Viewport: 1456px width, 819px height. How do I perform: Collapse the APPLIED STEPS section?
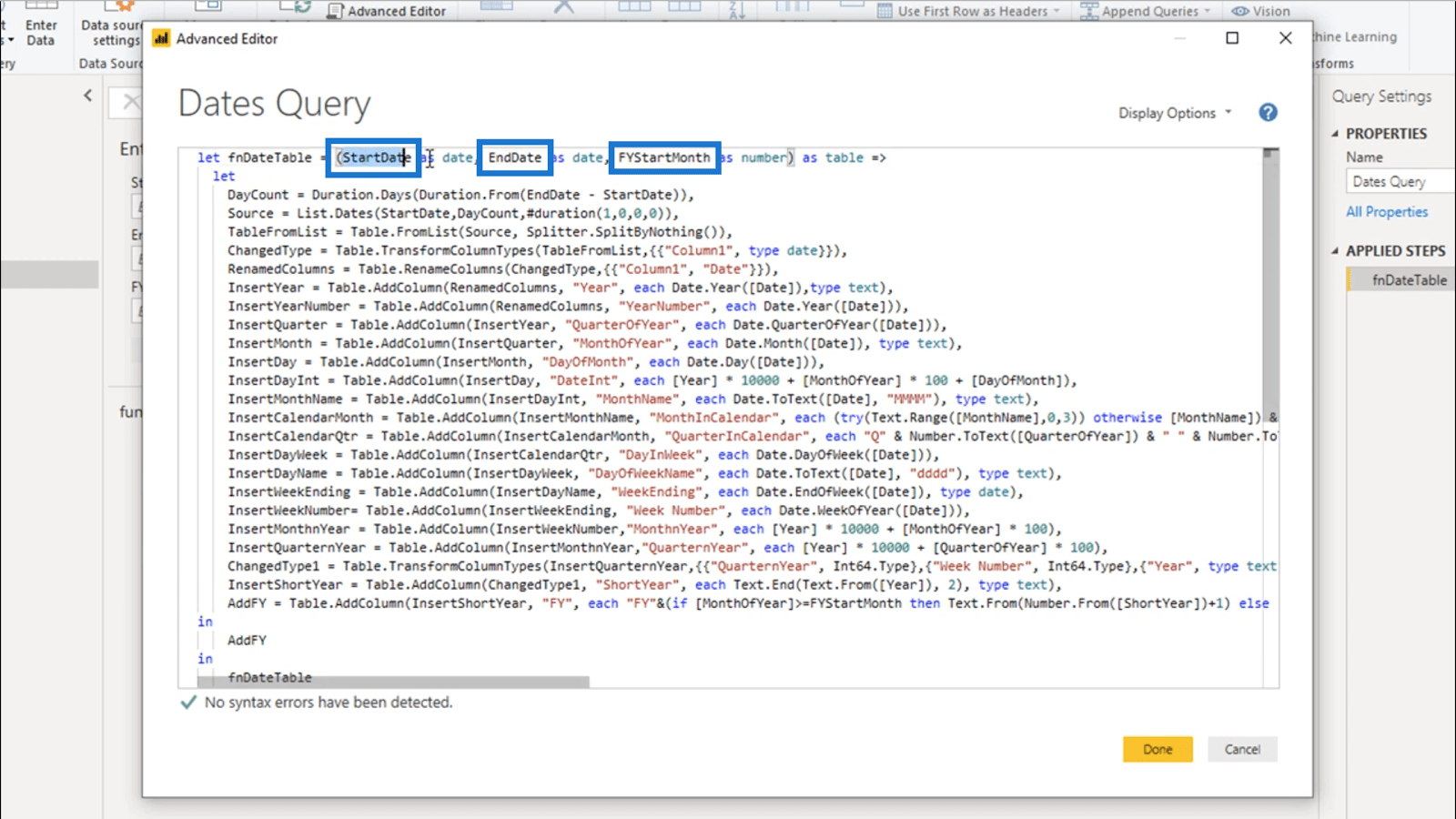coord(1335,251)
